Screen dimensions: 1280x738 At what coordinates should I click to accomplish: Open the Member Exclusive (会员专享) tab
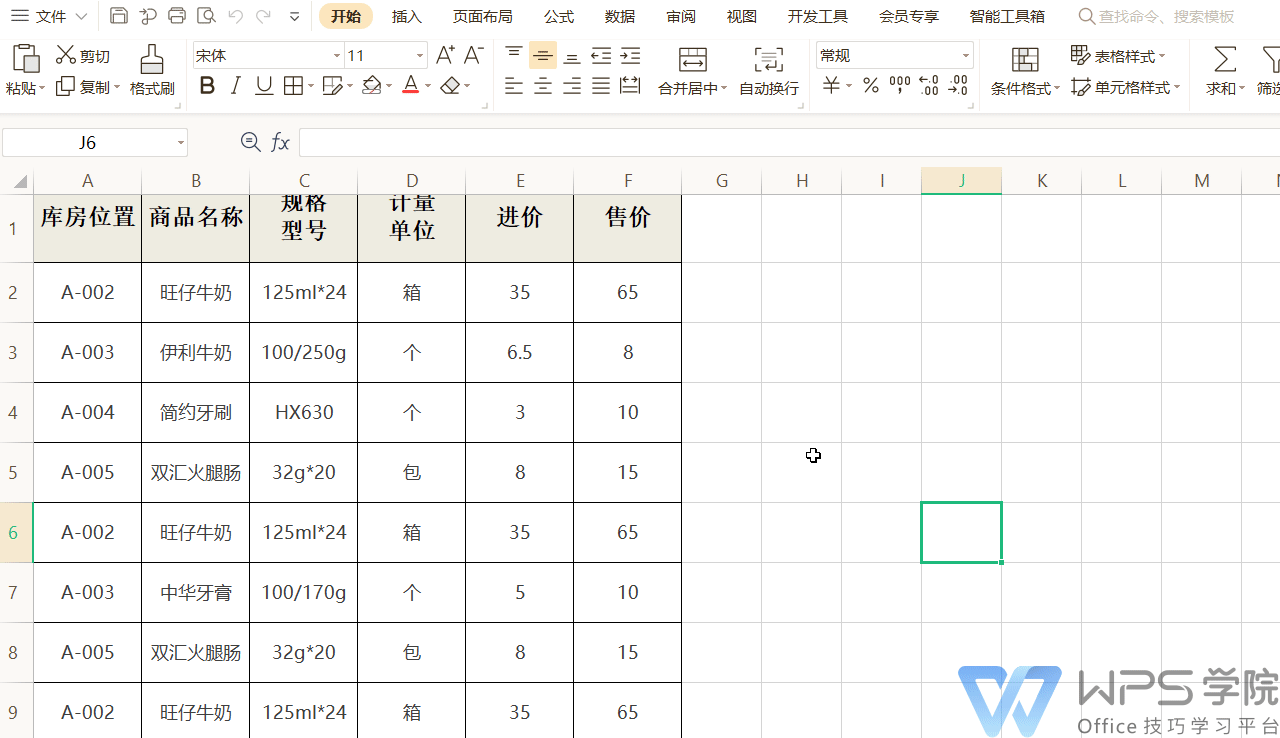coord(909,16)
